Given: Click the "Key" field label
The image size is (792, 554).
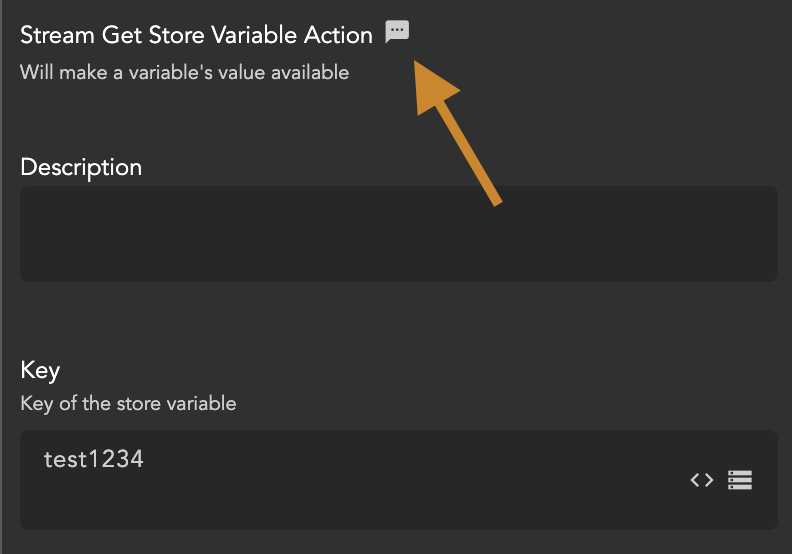Looking at the screenshot, I should tap(40, 370).
